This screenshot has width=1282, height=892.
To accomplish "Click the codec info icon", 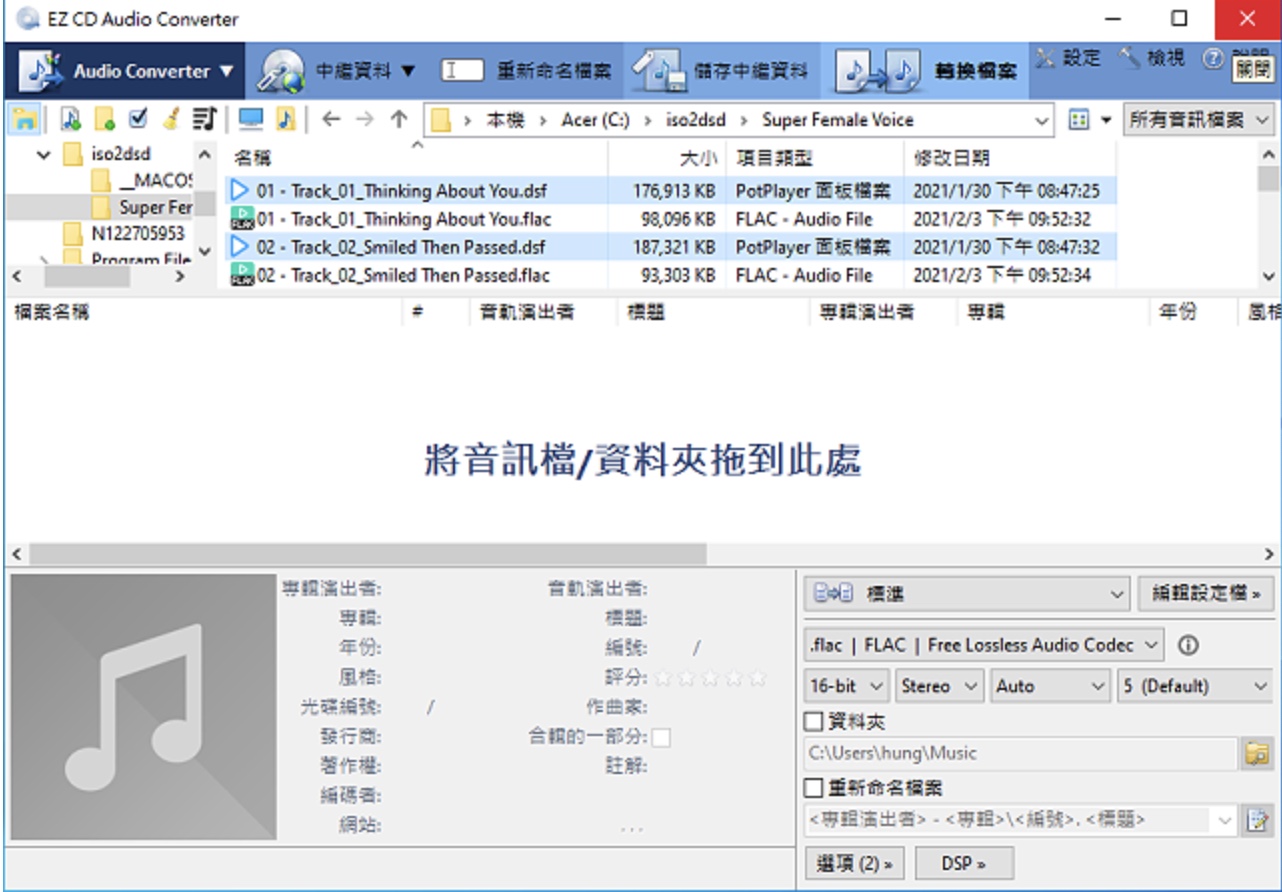I will [x=1188, y=645].
